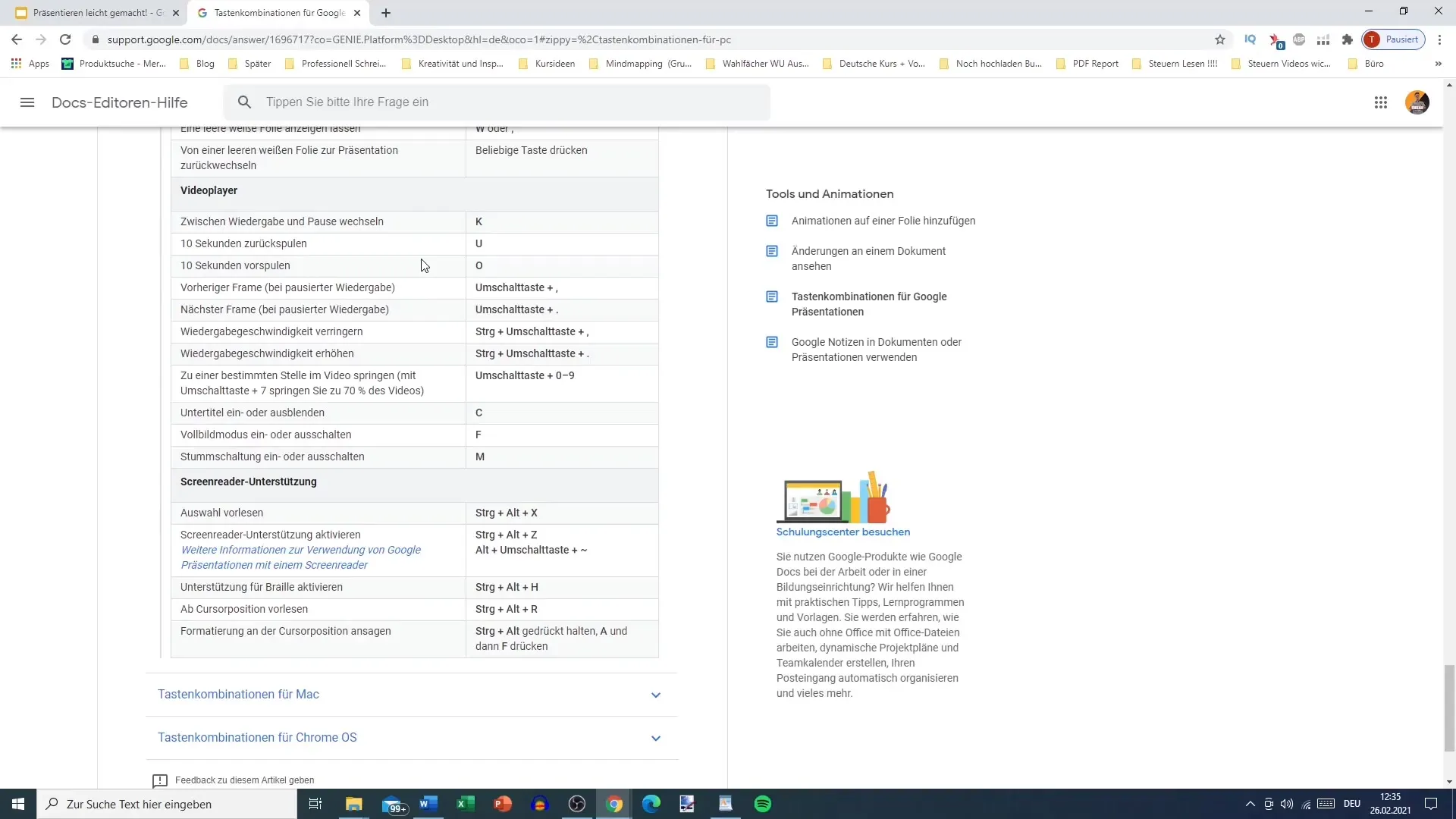Click the browser address bar
The image size is (1456, 819).
tap(652, 39)
